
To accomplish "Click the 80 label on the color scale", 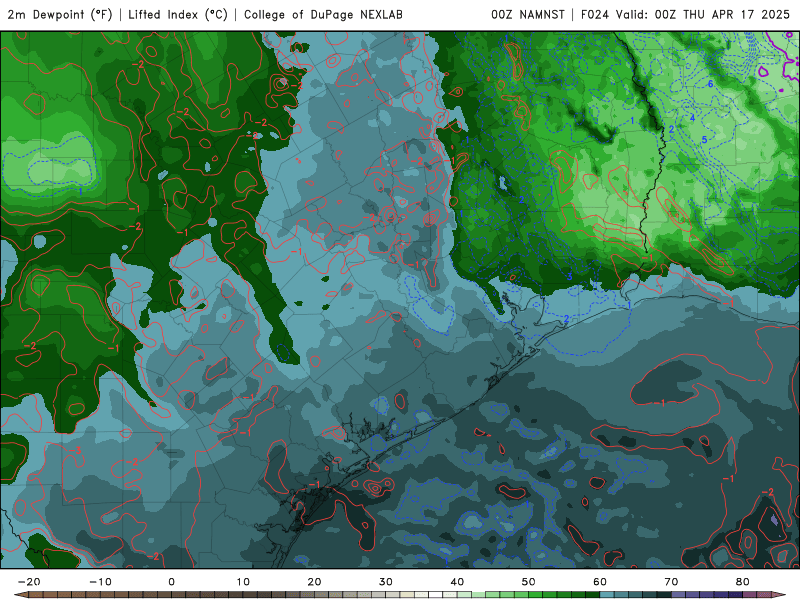I will pyautogui.click(x=743, y=582).
